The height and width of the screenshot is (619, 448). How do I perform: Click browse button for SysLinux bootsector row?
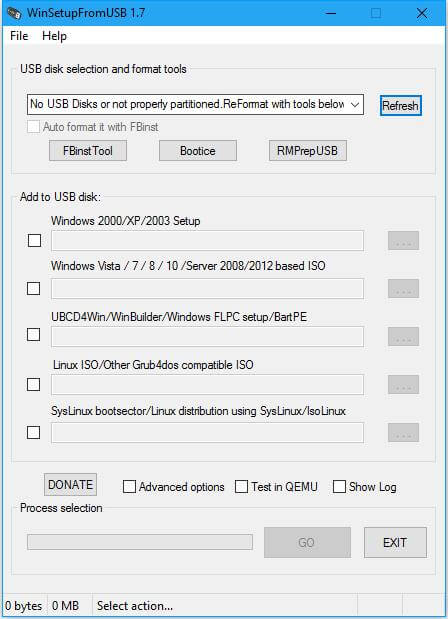[x=403, y=433]
